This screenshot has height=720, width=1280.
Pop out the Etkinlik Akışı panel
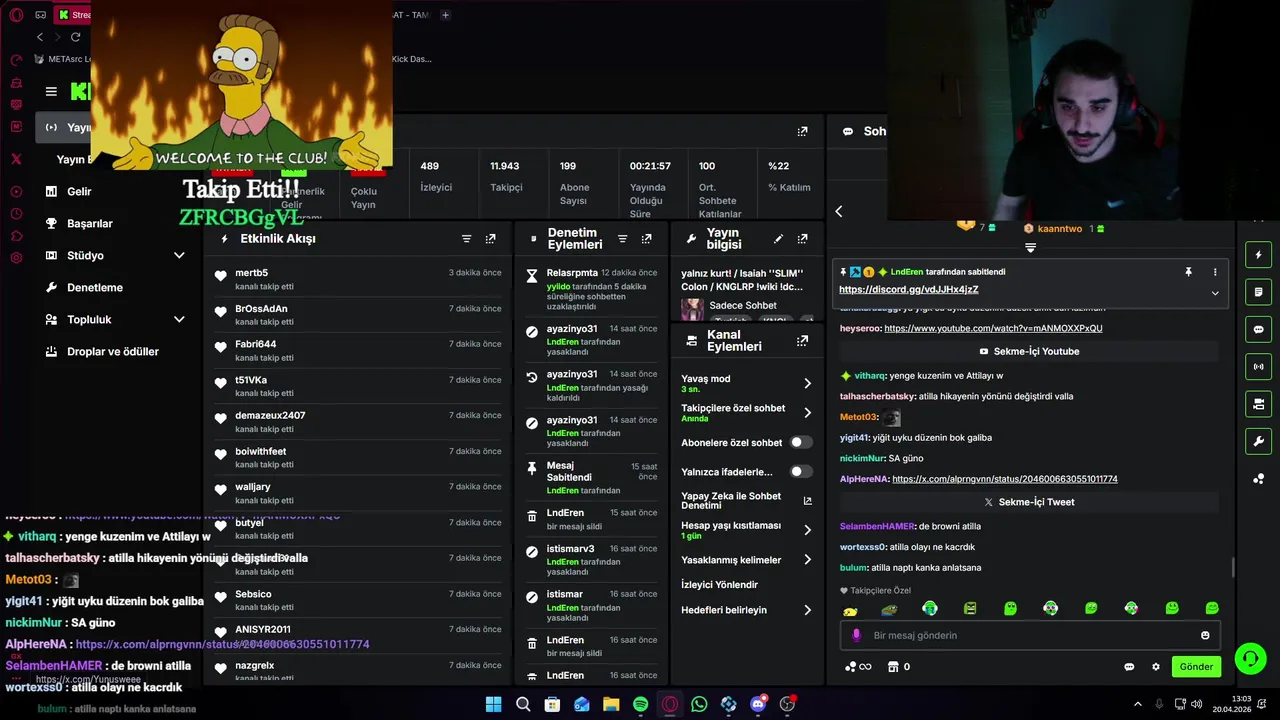pyautogui.click(x=490, y=239)
